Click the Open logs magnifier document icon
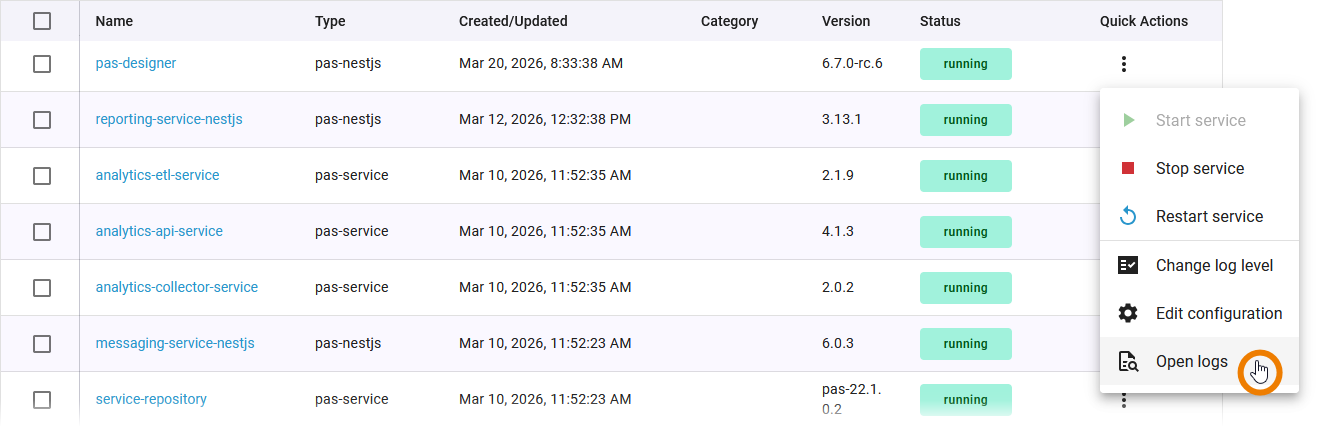Image resolution: width=1321 pixels, height=427 pixels. pos(1128,362)
